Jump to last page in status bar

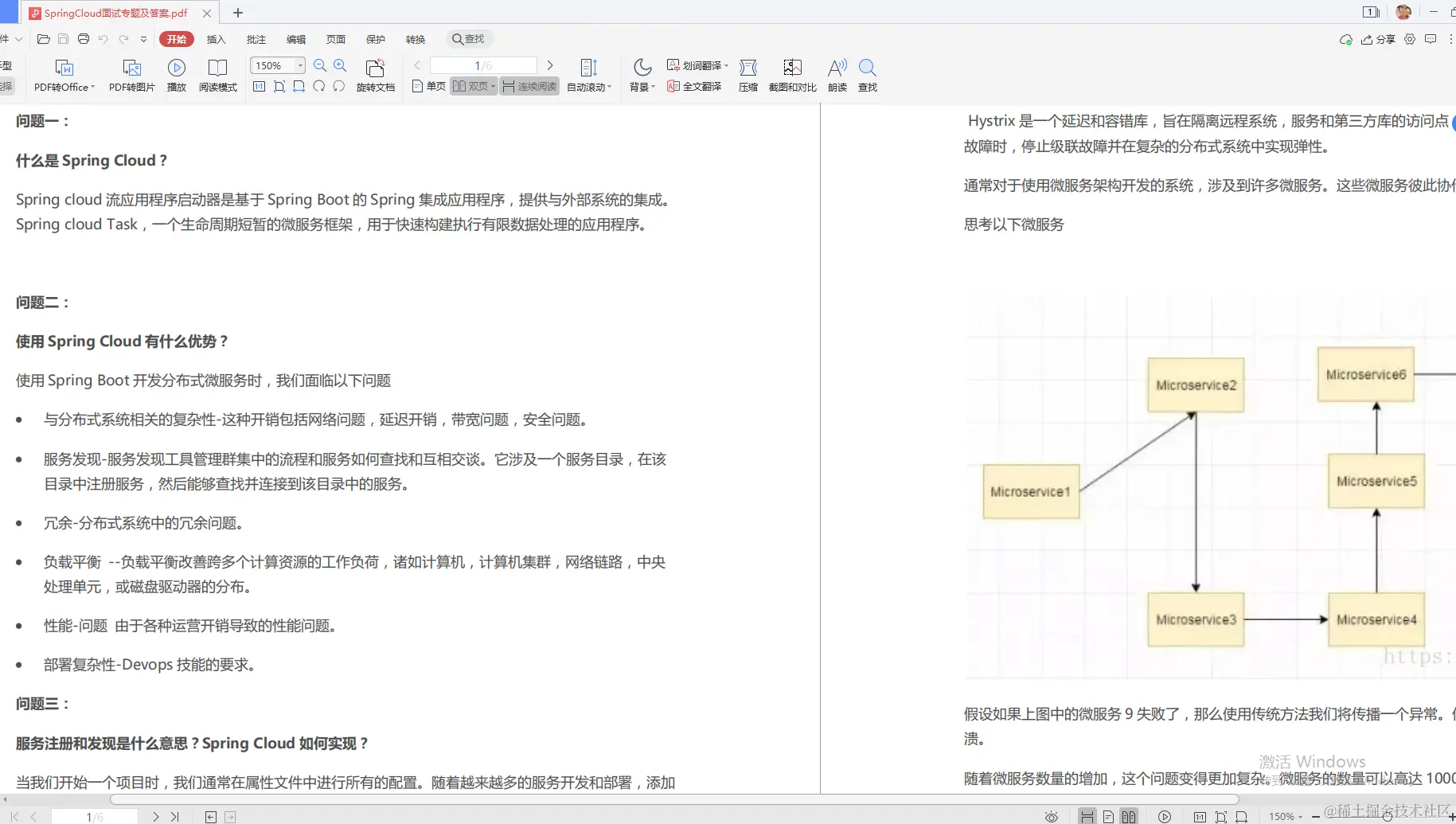175,817
